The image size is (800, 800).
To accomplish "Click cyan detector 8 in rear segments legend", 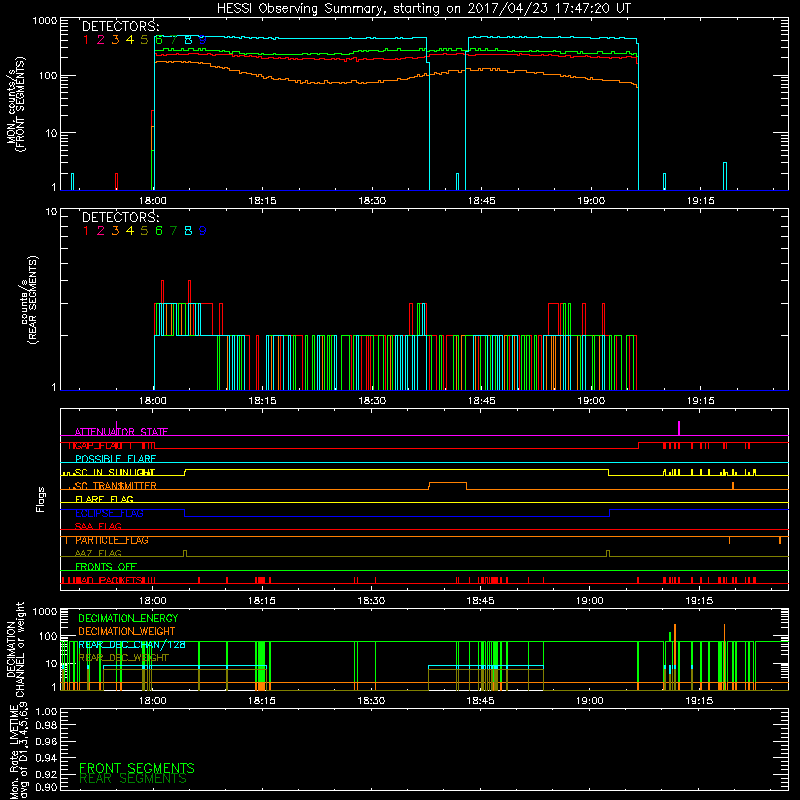I will 188,231.
